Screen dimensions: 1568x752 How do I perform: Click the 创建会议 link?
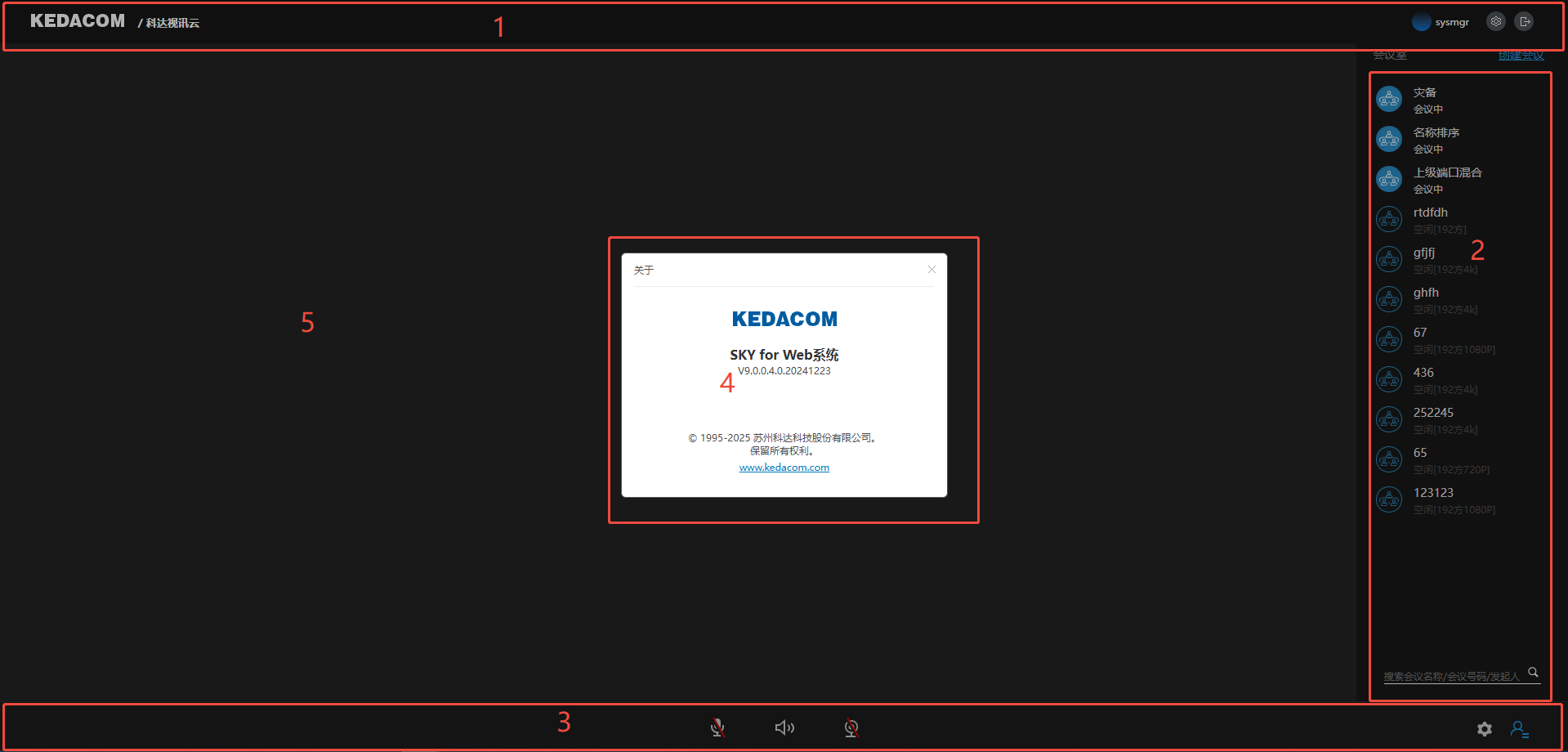(1521, 56)
